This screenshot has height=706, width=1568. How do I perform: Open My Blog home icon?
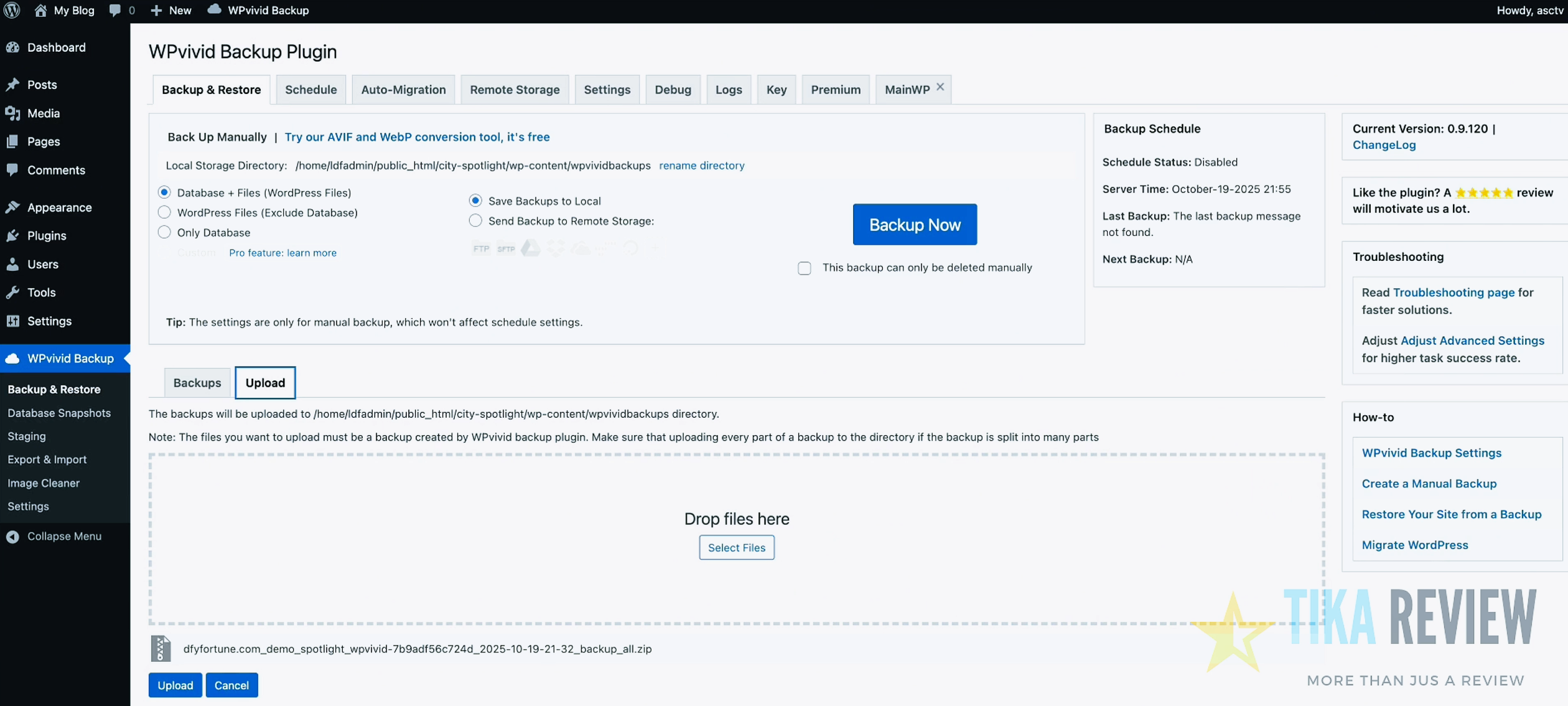click(40, 10)
